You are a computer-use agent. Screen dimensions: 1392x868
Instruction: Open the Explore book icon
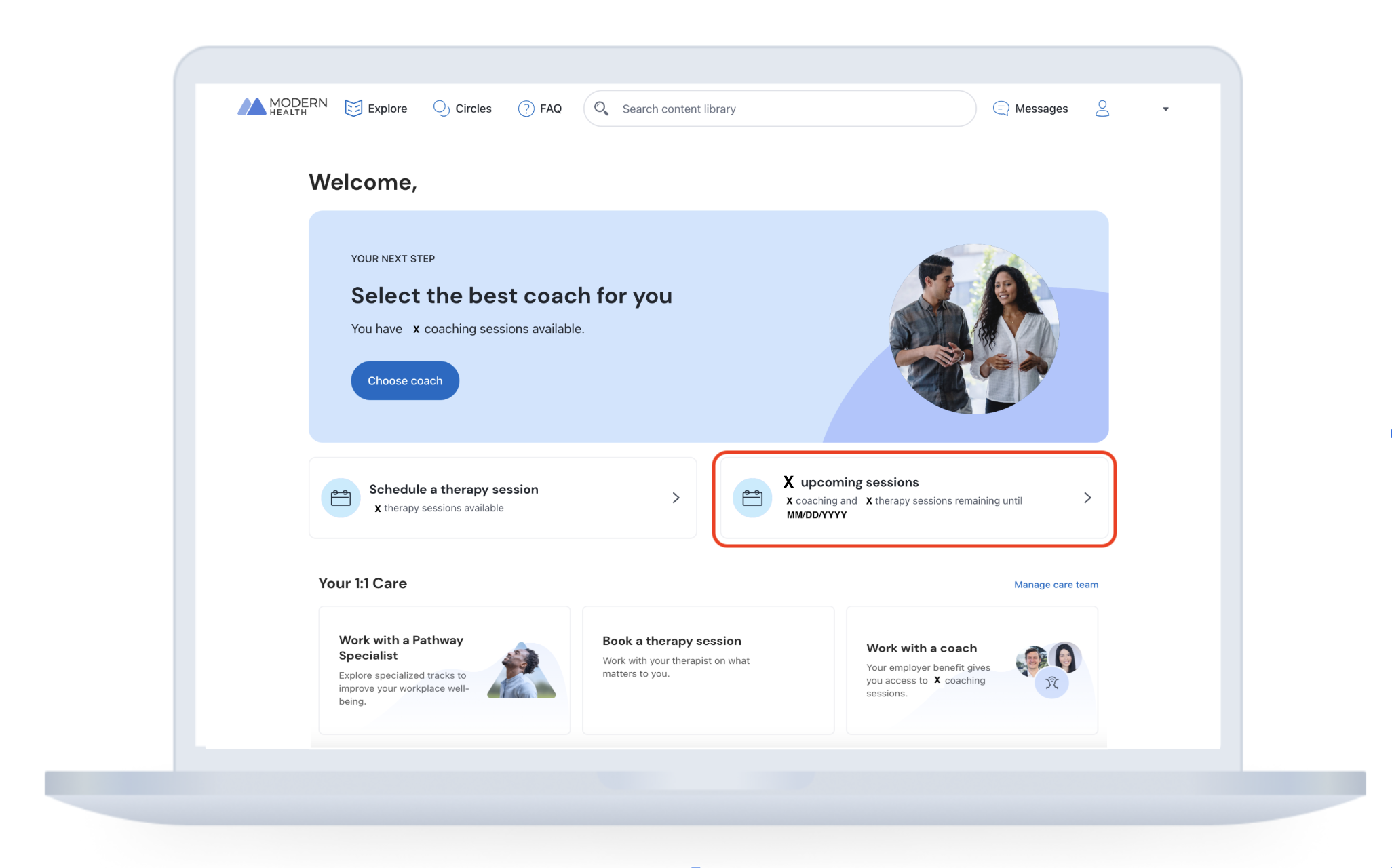(353, 108)
